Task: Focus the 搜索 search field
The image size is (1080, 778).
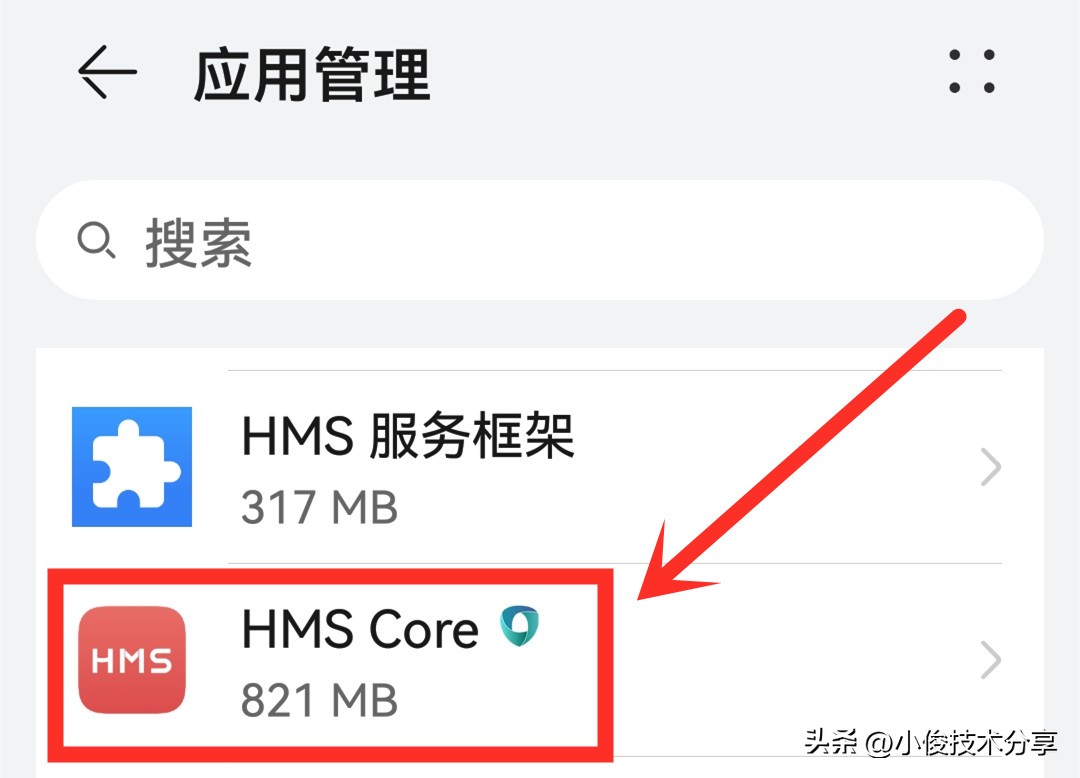Action: [540, 240]
